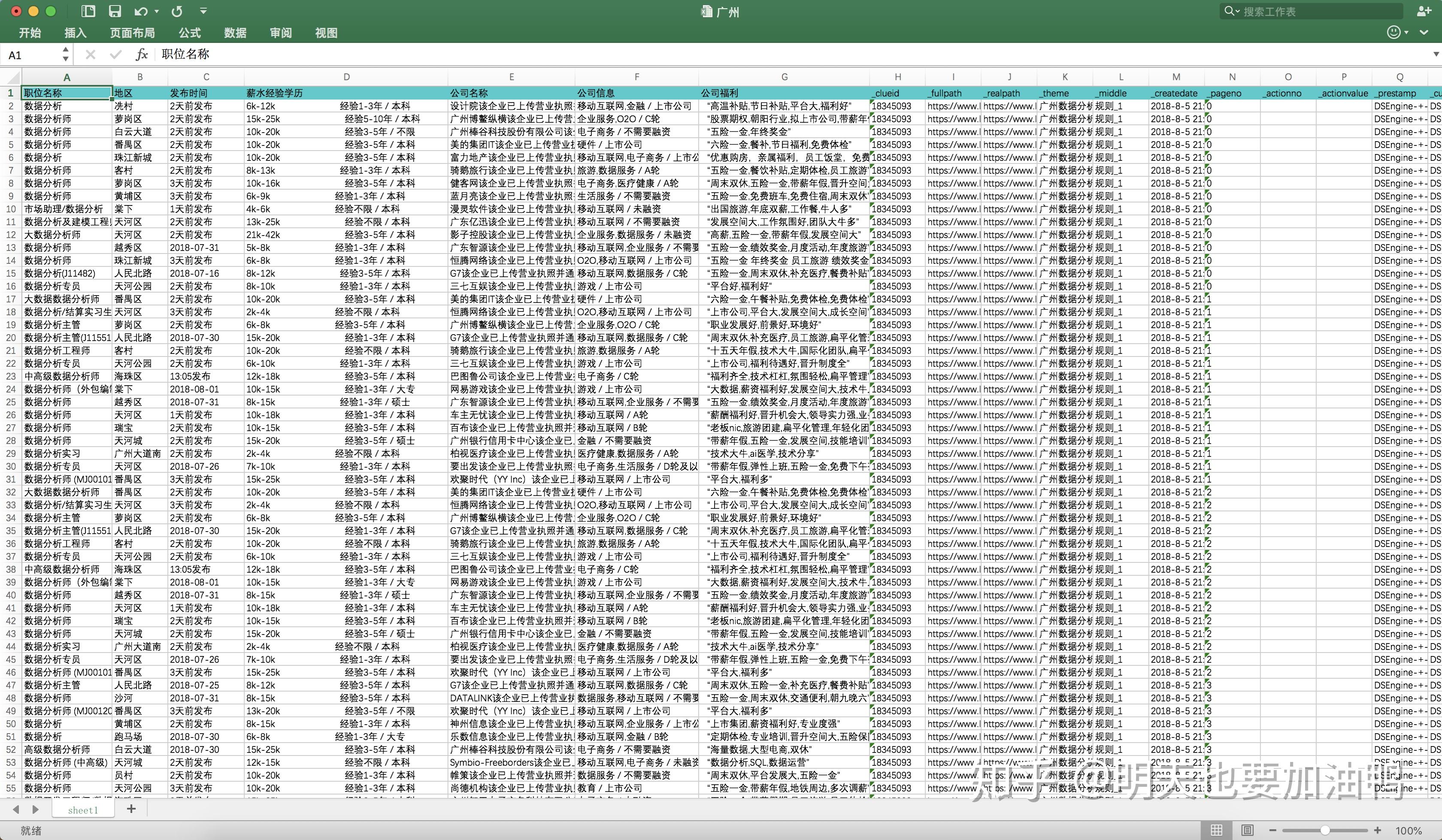Click the share/add people icon top right
This screenshot has height=840, width=1442.
coord(1424,11)
